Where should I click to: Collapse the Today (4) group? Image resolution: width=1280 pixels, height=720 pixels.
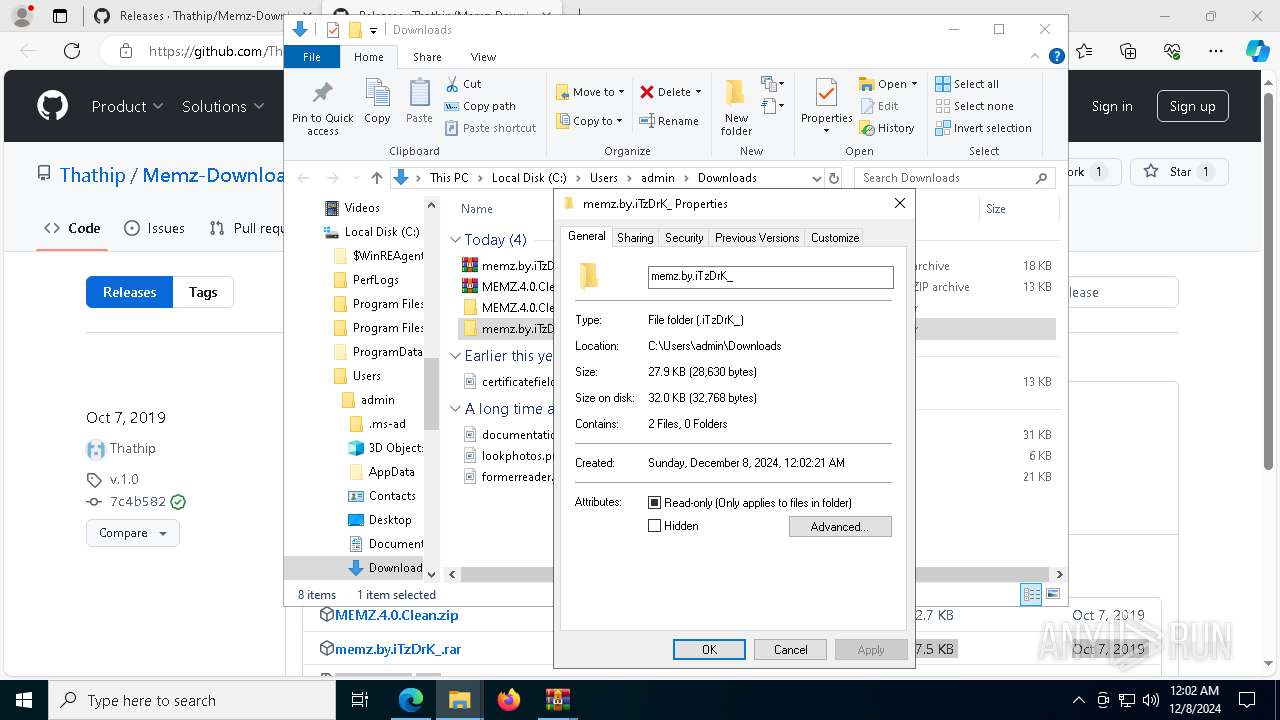(455, 240)
